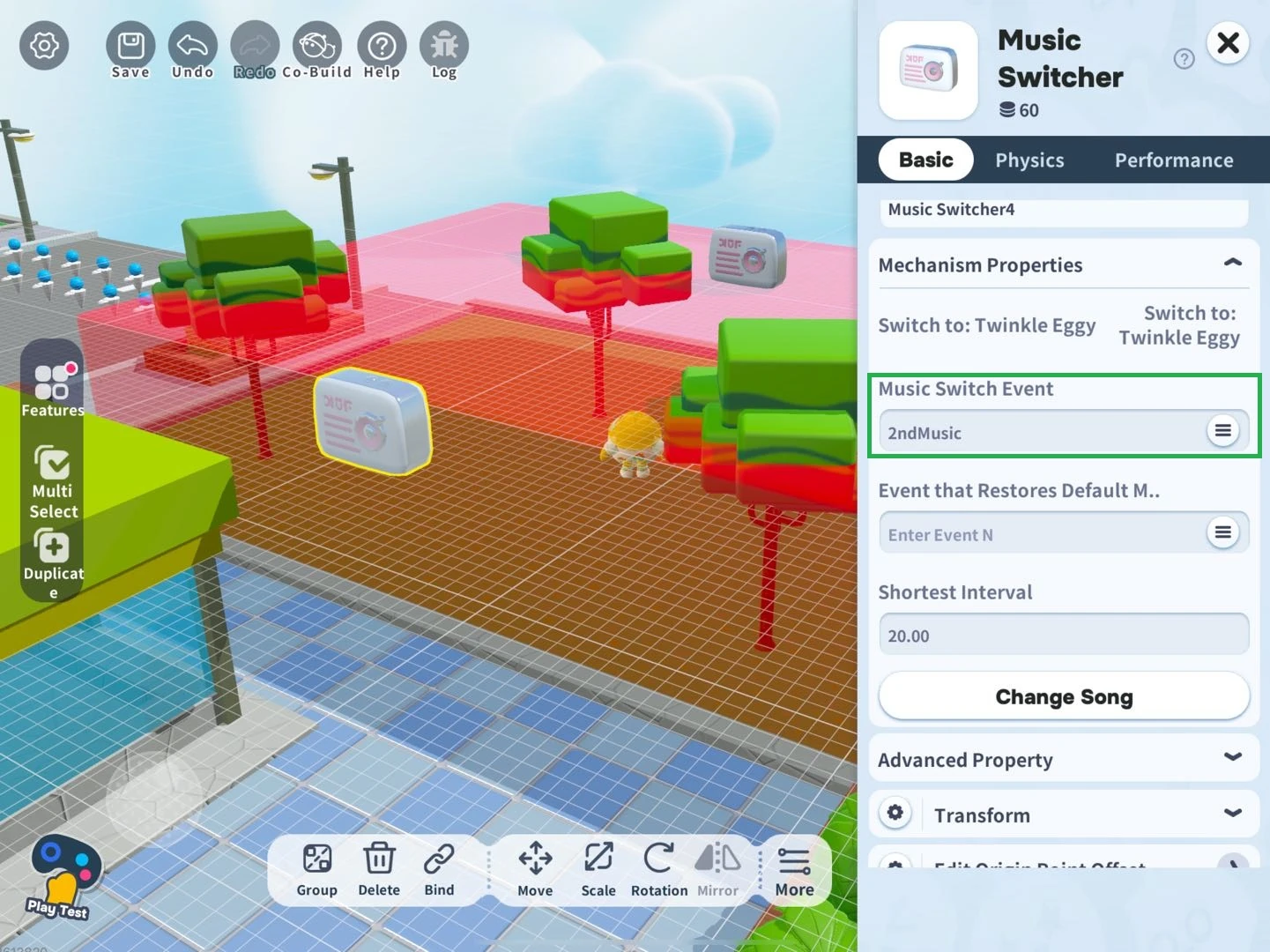Click the Change Song button

tap(1064, 696)
